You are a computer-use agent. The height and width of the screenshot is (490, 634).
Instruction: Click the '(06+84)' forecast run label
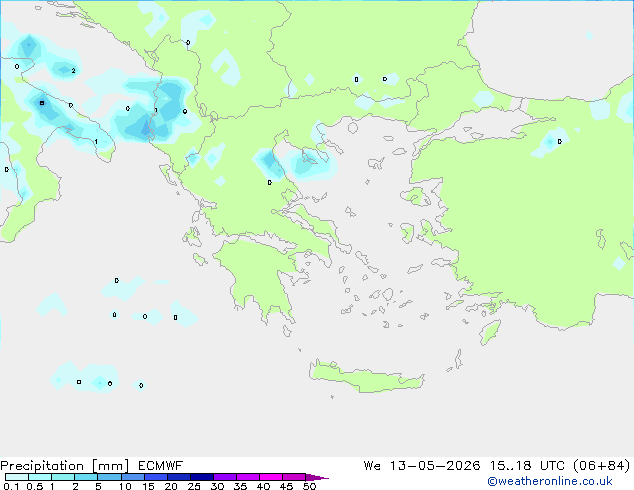[x=601, y=466]
